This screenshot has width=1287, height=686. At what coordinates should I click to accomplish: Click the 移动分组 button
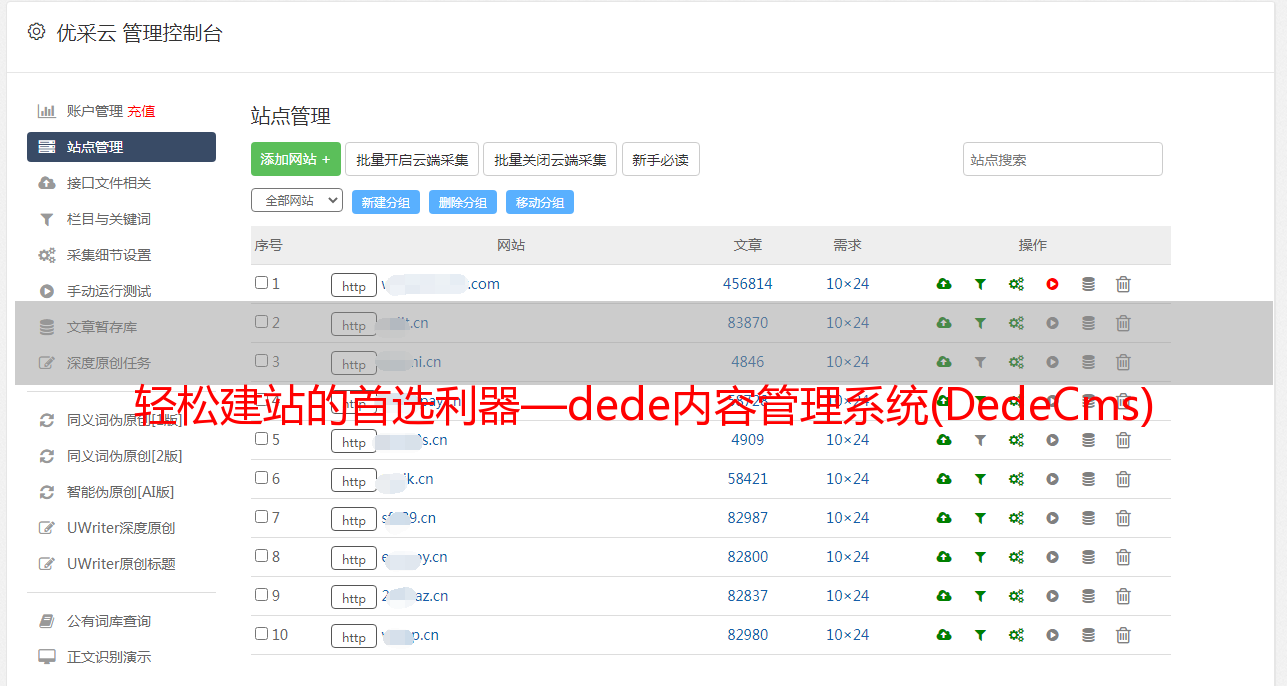click(540, 202)
